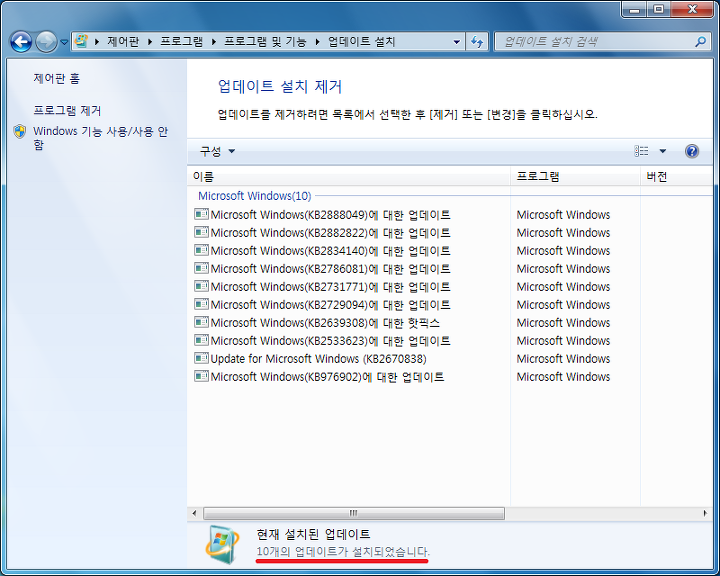Open Windows 기능 사용/사용 안 함 link
The width and height of the screenshot is (720, 576).
pos(101,138)
